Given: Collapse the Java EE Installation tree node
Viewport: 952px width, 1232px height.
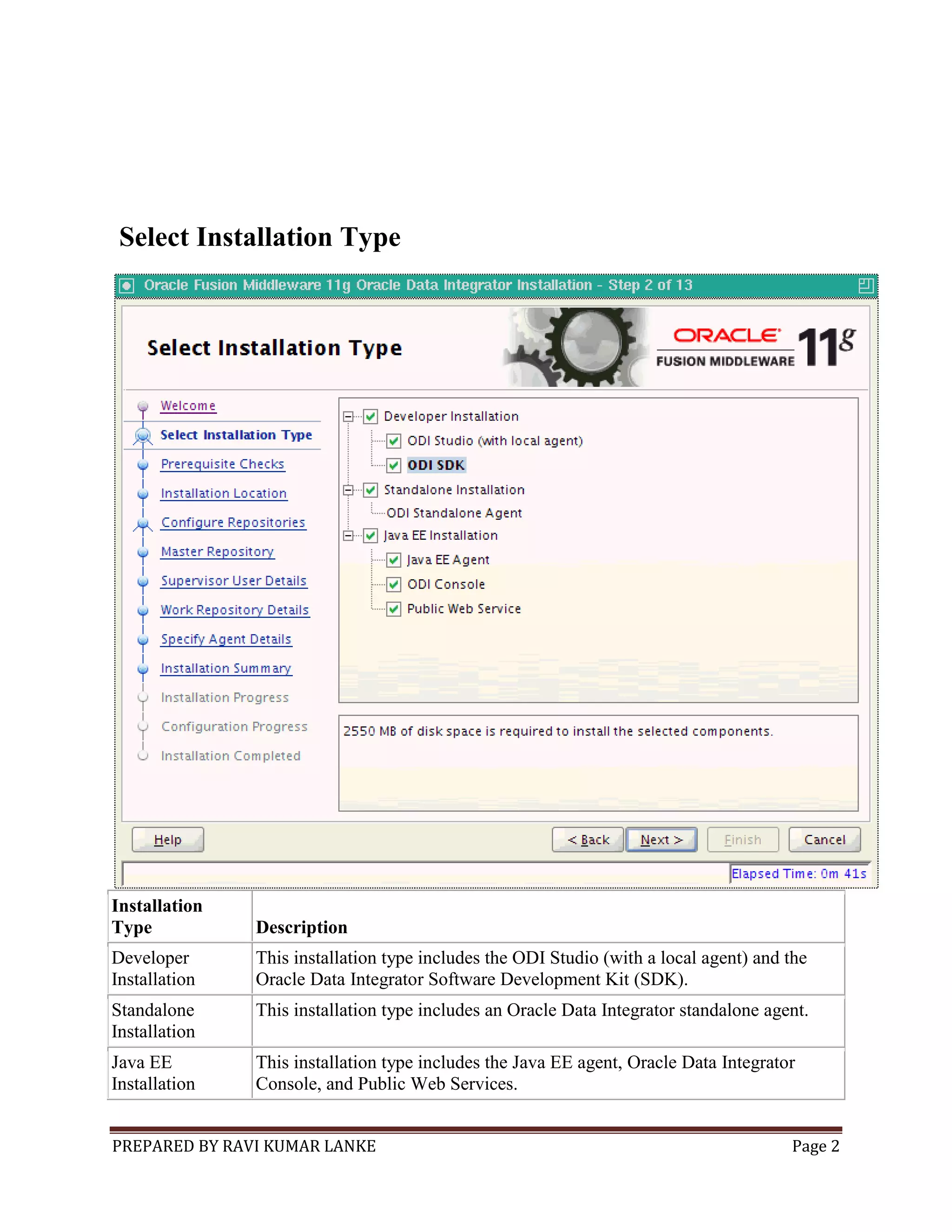Looking at the screenshot, I should (x=349, y=536).
